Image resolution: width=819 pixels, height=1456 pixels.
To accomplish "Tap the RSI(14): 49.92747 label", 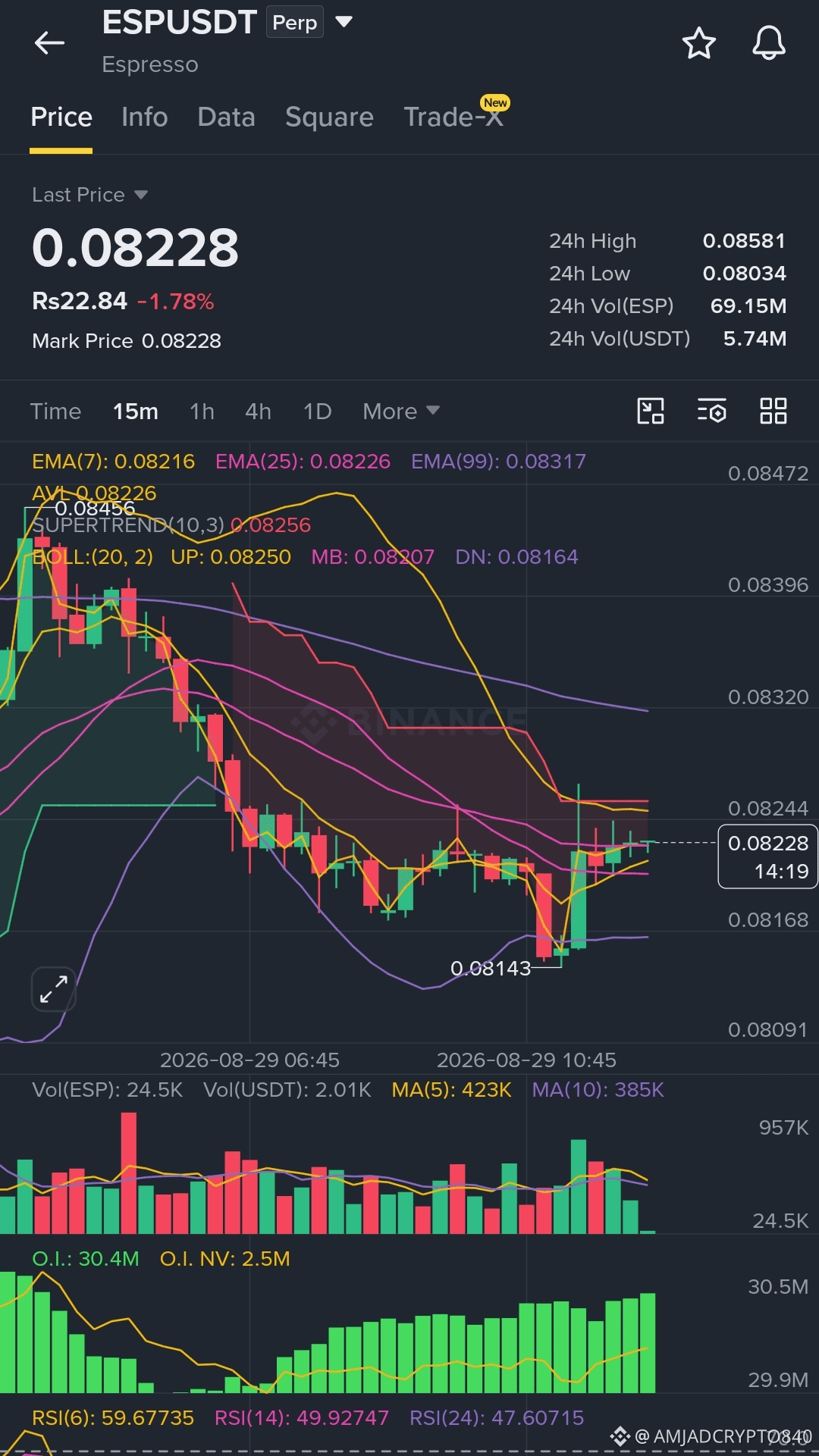I will click(x=301, y=1417).
